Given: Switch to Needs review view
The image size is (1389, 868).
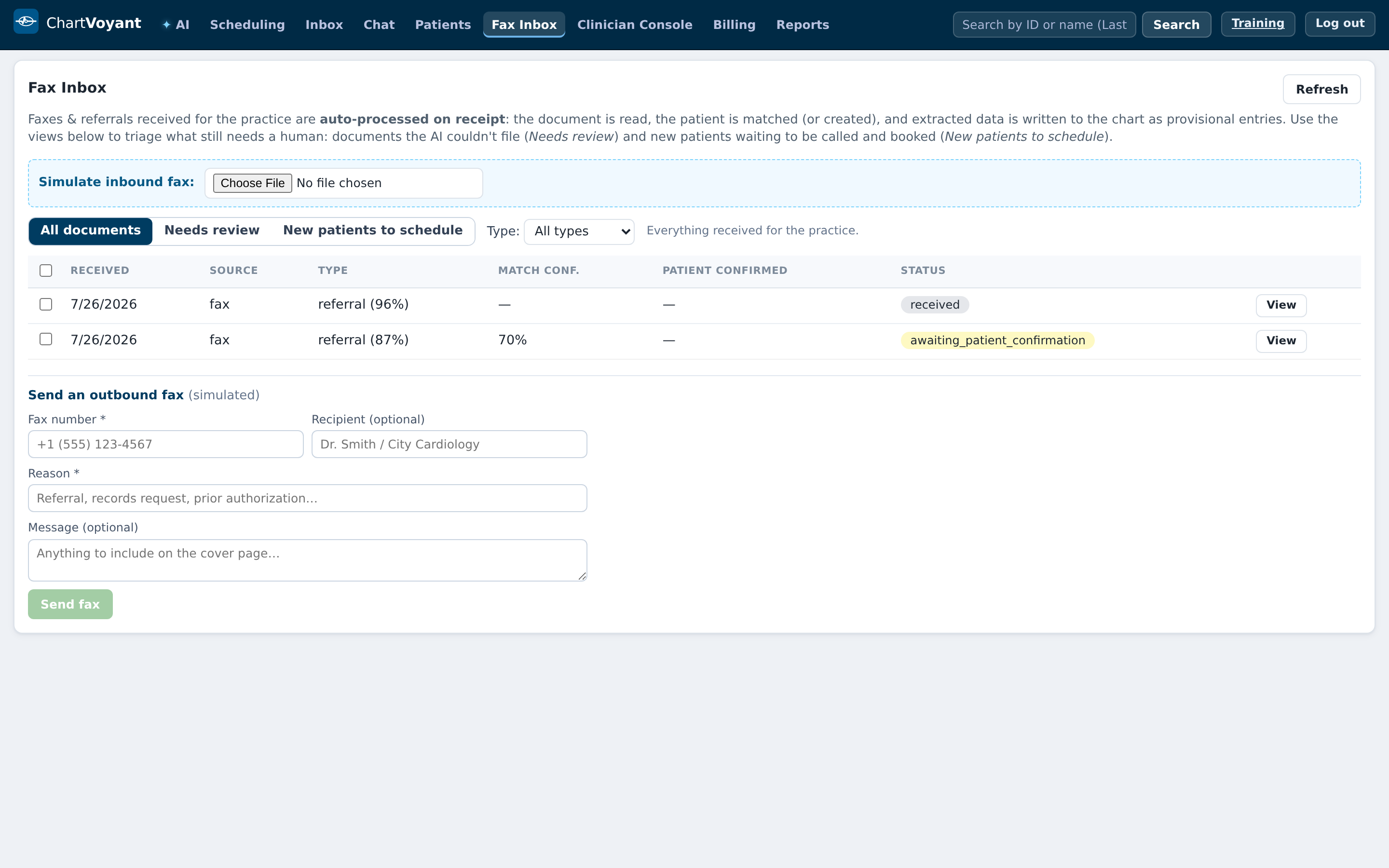Looking at the screenshot, I should [212, 231].
